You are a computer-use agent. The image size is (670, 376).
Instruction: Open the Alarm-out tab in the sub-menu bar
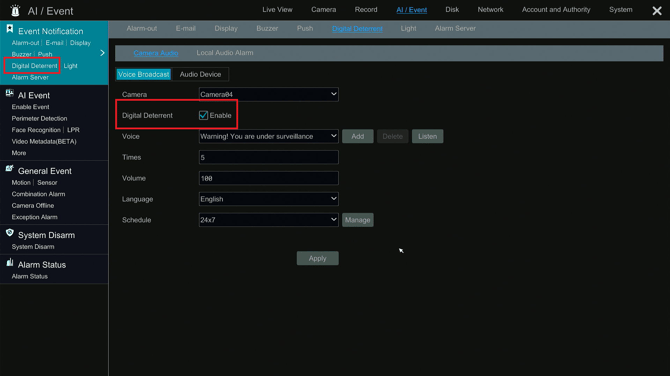tap(141, 29)
